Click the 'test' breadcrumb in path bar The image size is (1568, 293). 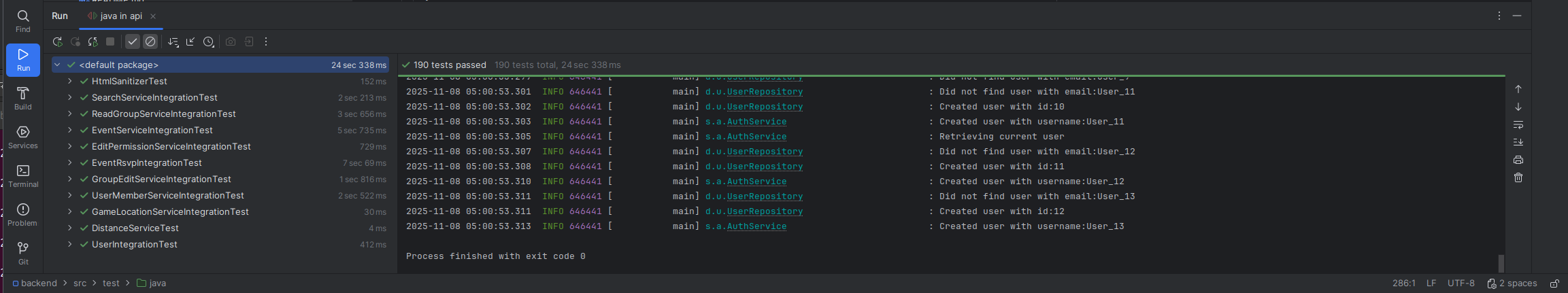coord(111,283)
